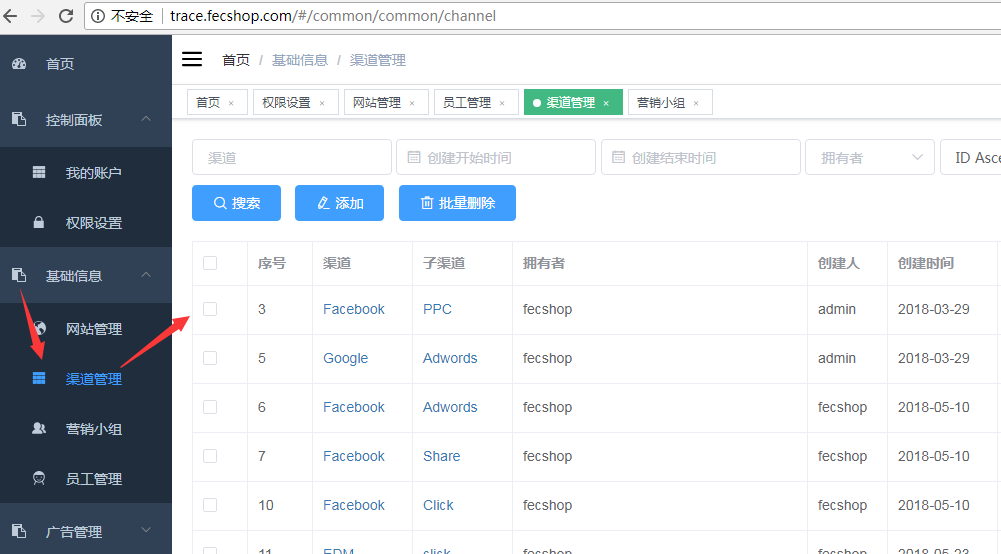Click the lock icon beside 权限设置
This screenshot has width=1001, height=554.
click(39, 222)
